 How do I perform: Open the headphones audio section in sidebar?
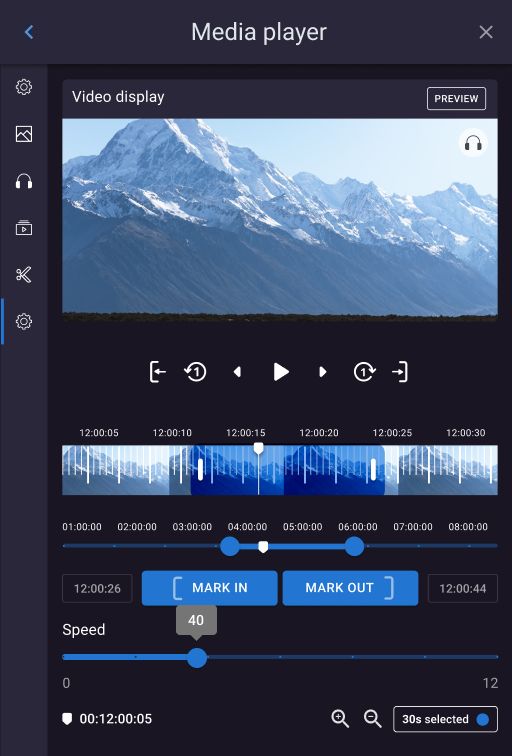(x=24, y=181)
